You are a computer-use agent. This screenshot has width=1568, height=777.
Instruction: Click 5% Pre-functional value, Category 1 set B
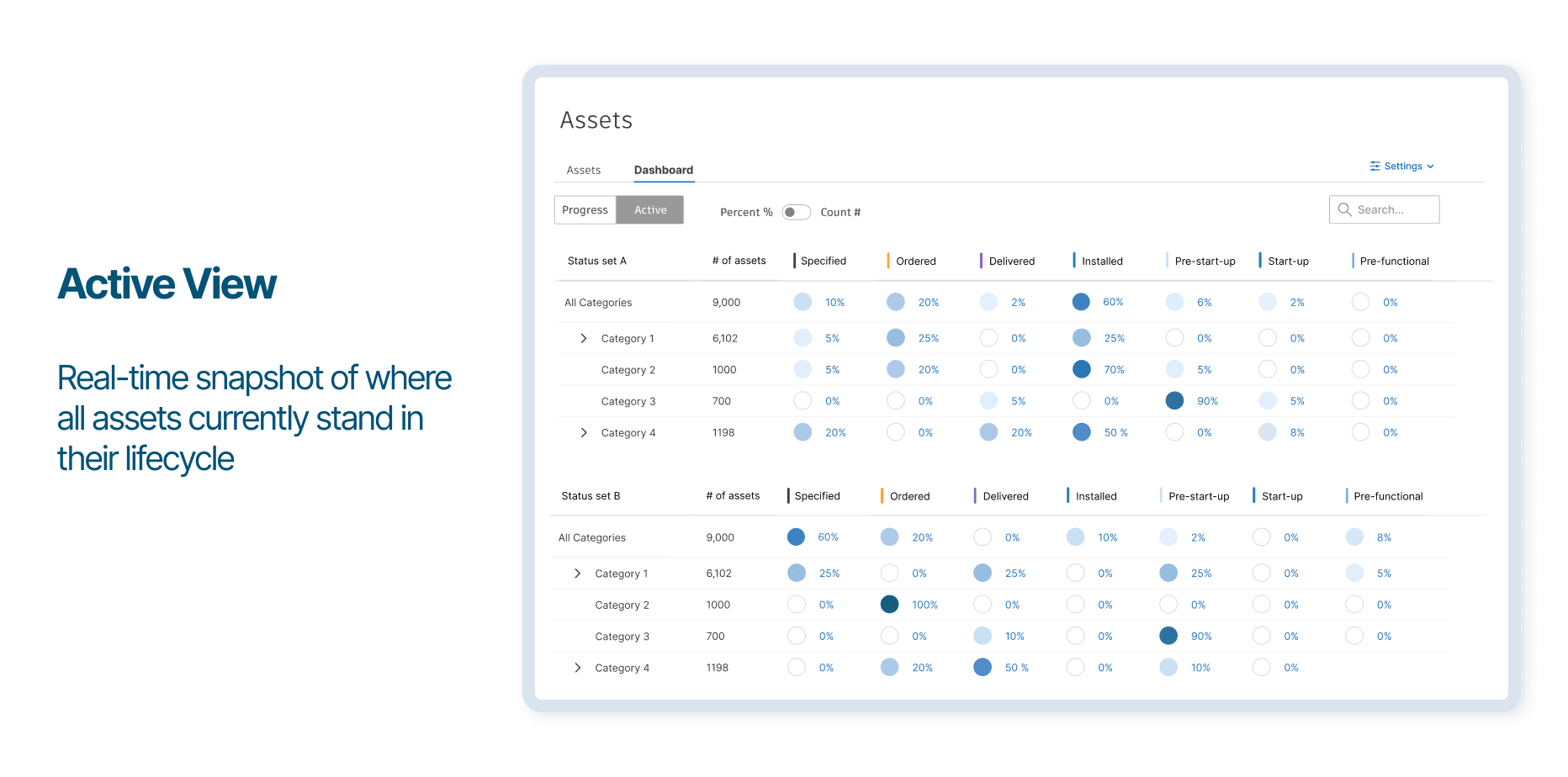[x=1384, y=573]
